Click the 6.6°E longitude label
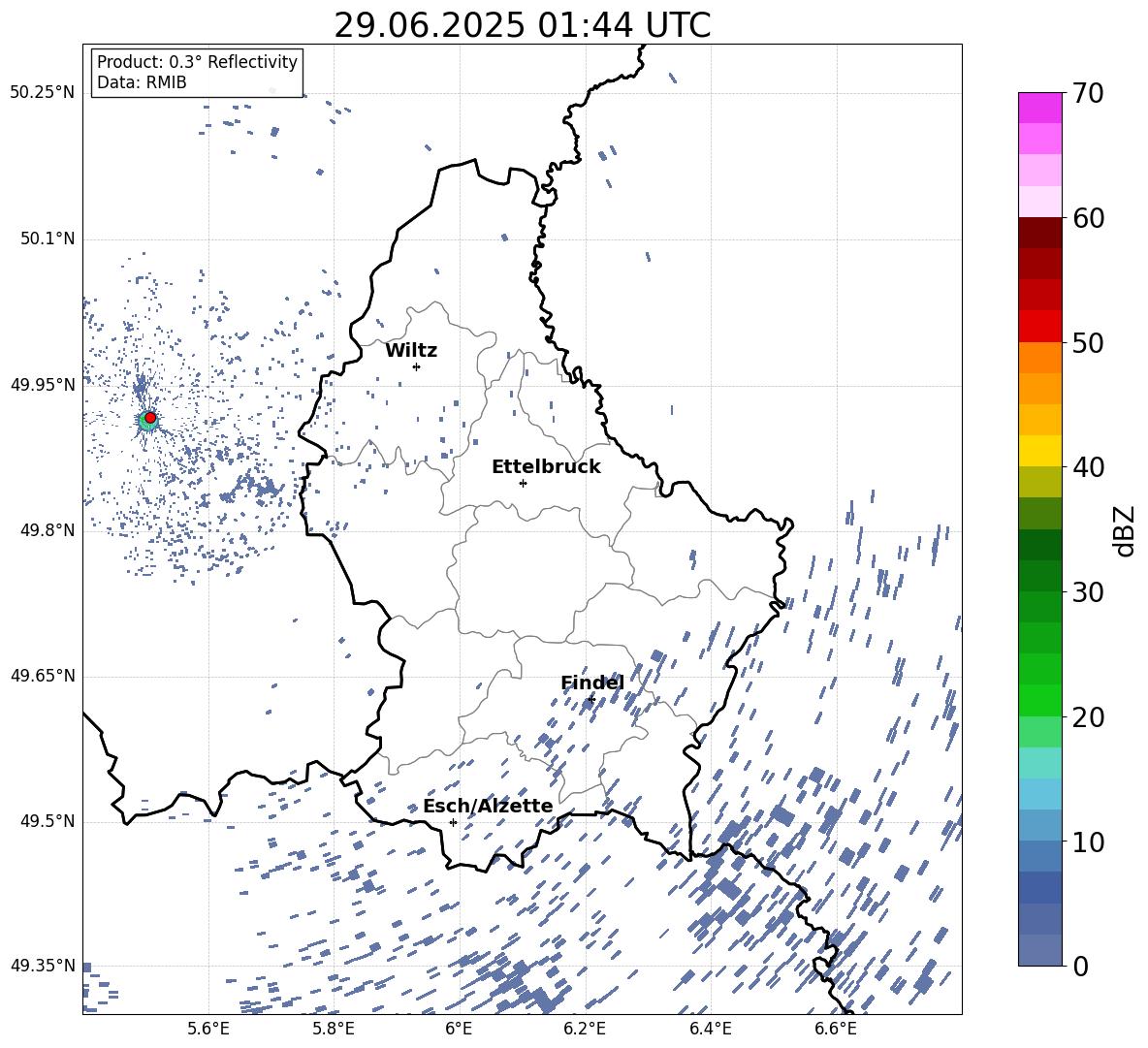This screenshot has width=1148, height=1048. coord(836,1029)
